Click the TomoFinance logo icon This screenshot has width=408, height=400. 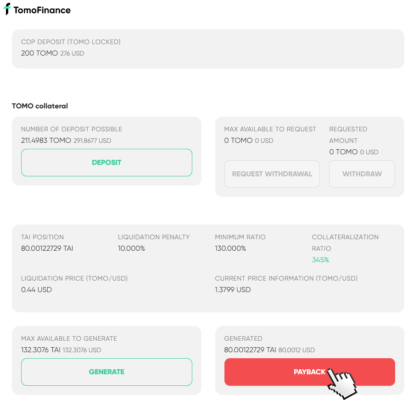tap(7, 9)
